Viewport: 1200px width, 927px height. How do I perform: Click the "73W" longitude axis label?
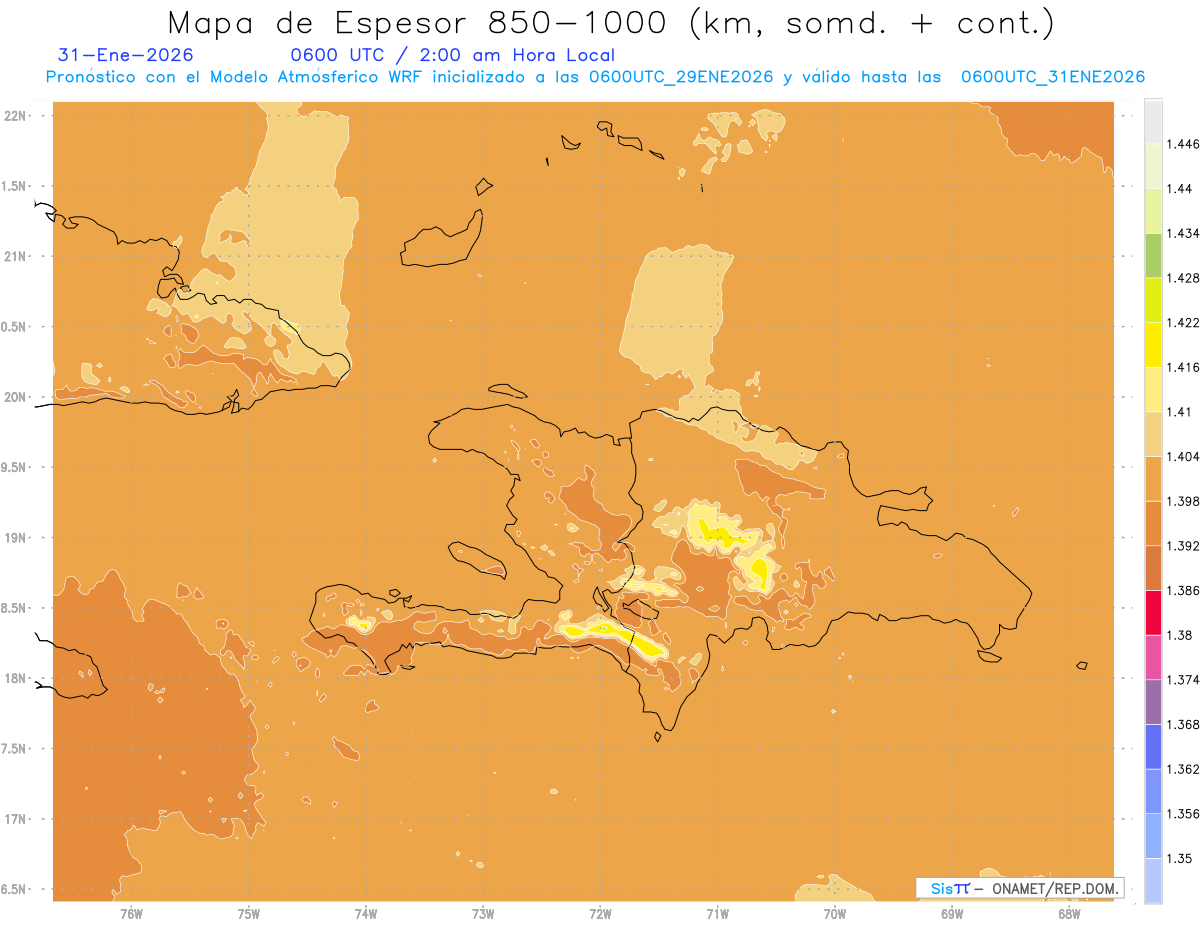coord(483,913)
